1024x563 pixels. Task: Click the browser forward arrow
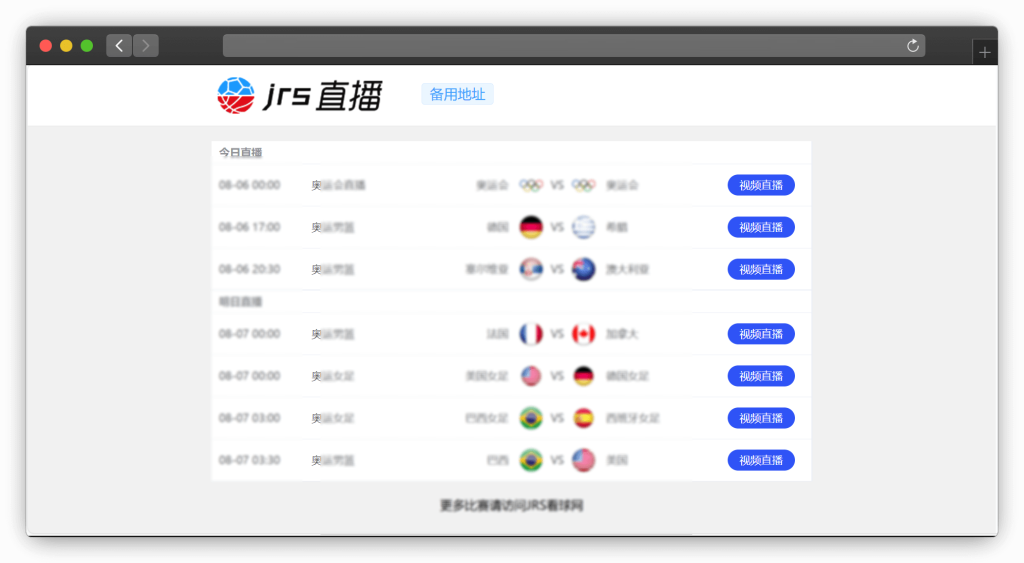(146, 46)
